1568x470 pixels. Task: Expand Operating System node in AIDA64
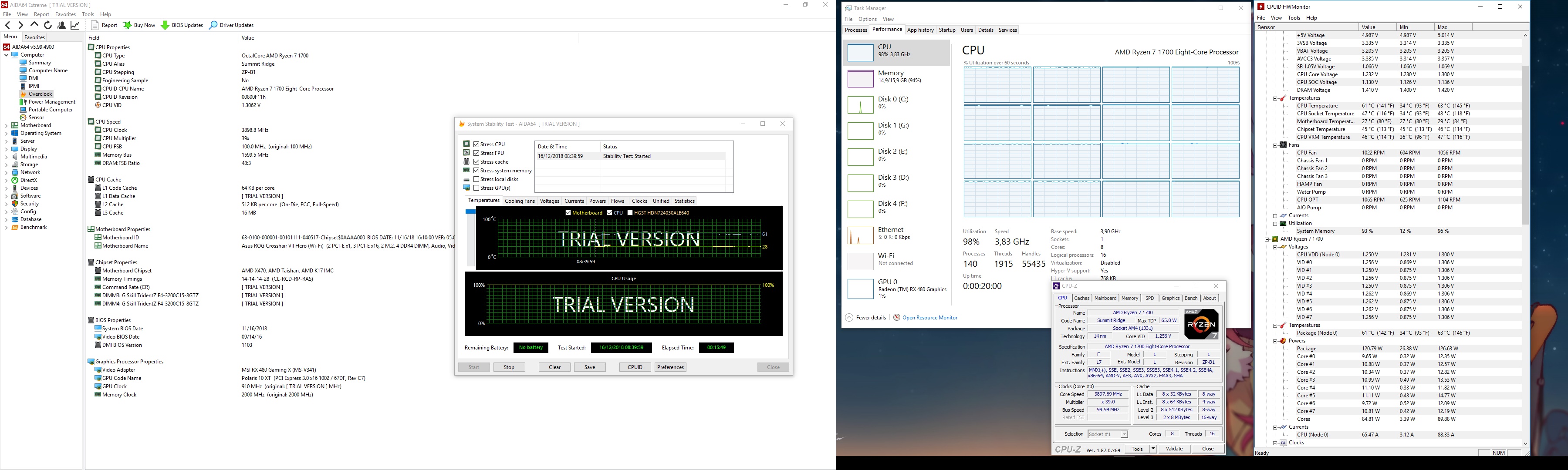click(x=6, y=133)
